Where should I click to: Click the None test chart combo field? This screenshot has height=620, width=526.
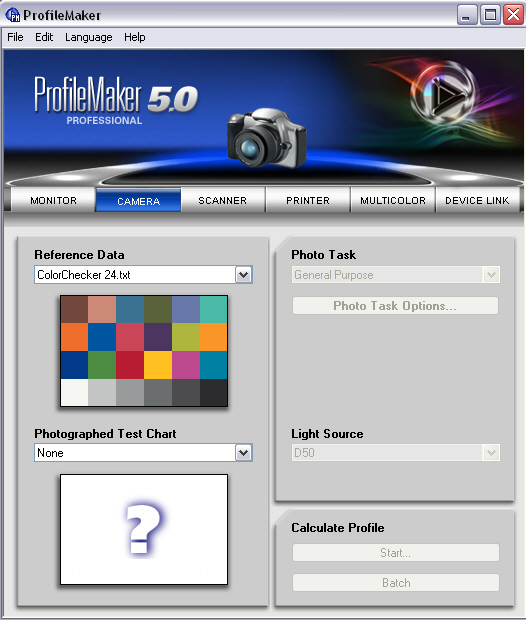(x=143, y=453)
